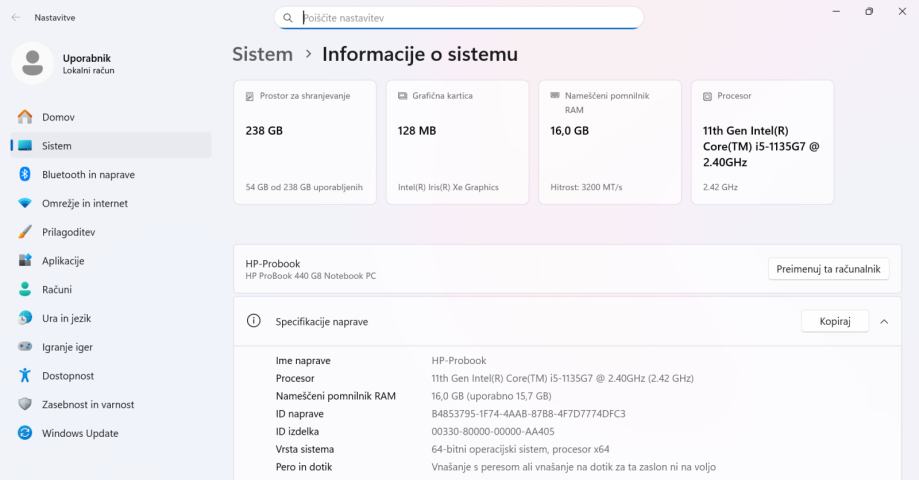Click the Kopiraj button
Screen dimensions: 919x480
tap(835, 321)
